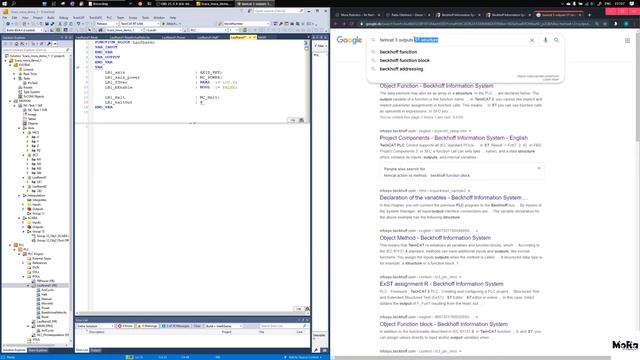This screenshot has height=360, width=640.
Task: Open Object Method search result
Action: tap(435, 238)
